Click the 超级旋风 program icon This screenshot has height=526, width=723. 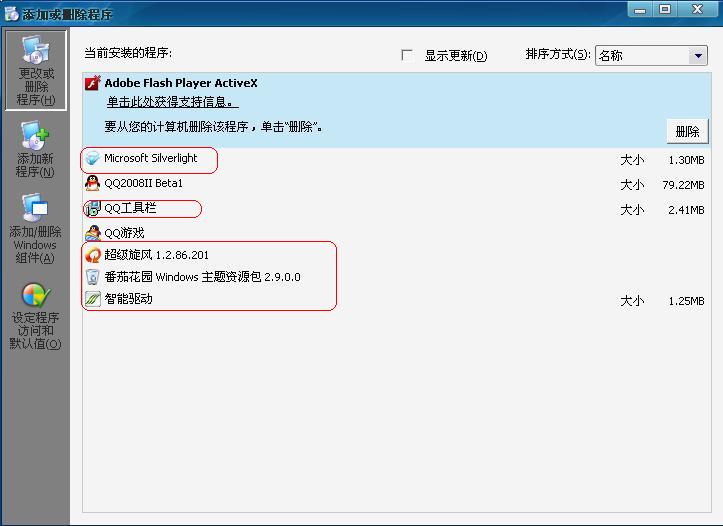point(93,255)
